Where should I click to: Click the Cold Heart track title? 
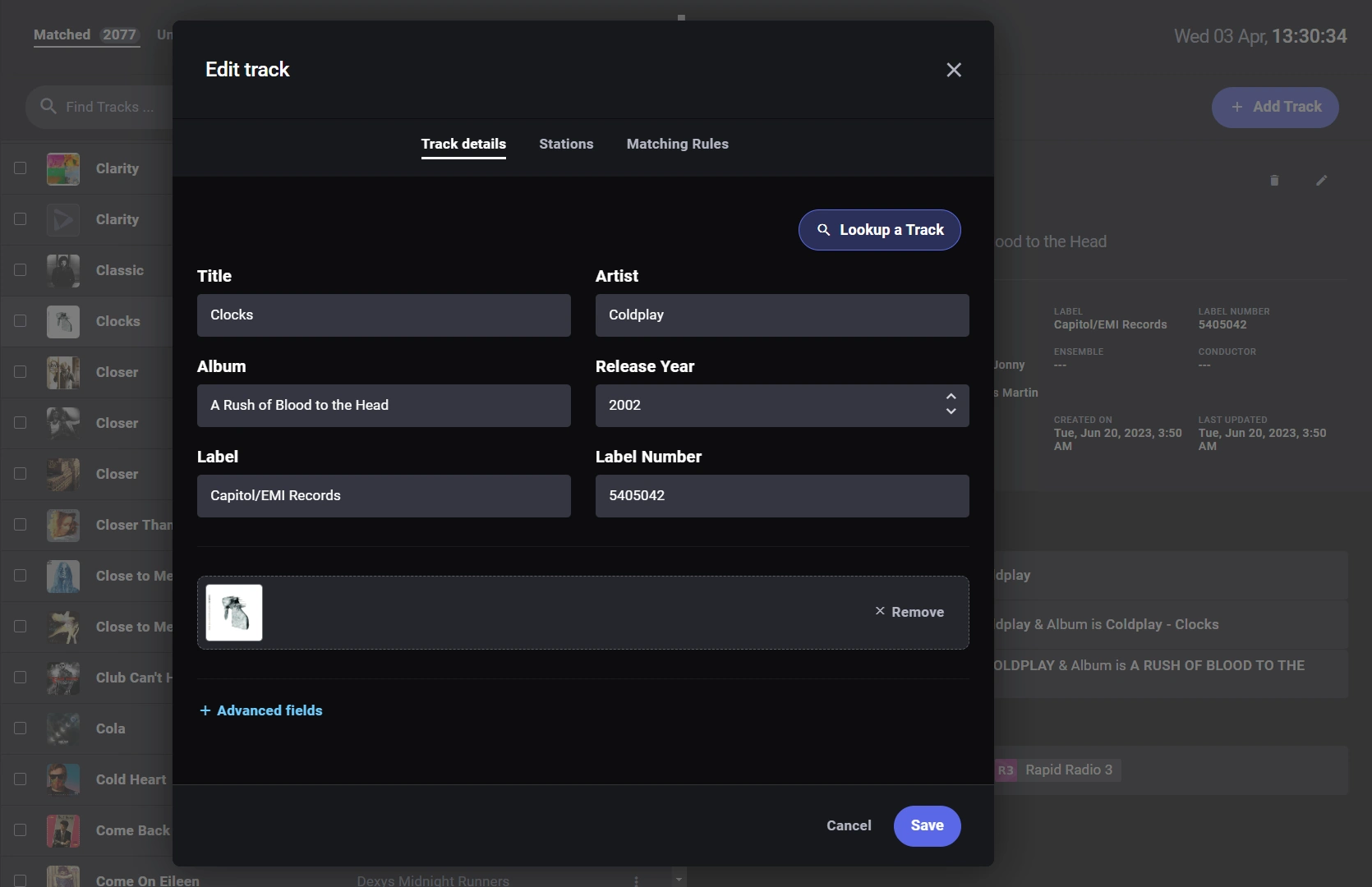click(x=131, y=779)
